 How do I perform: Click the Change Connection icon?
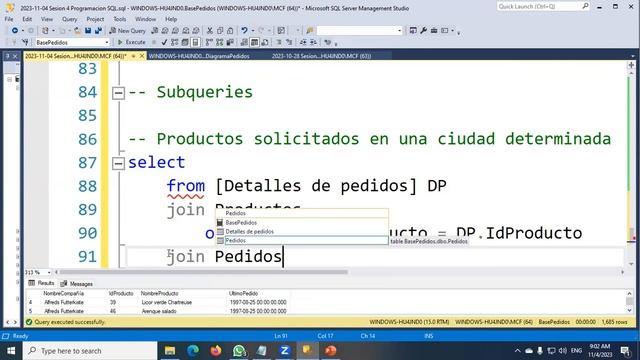pyautogui.click(x=25, y=42)
